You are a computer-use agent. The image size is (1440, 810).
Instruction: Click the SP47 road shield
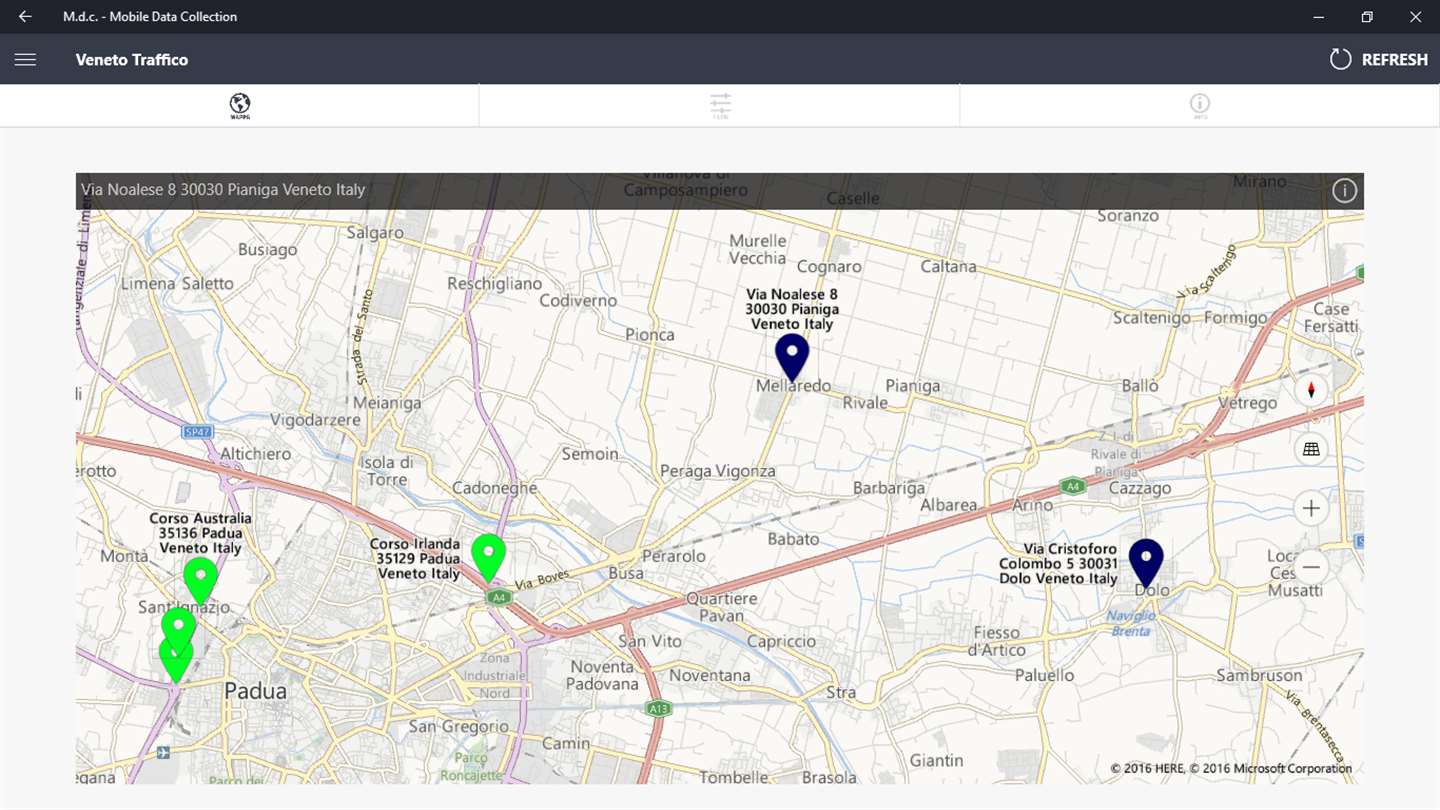[197, 432]
